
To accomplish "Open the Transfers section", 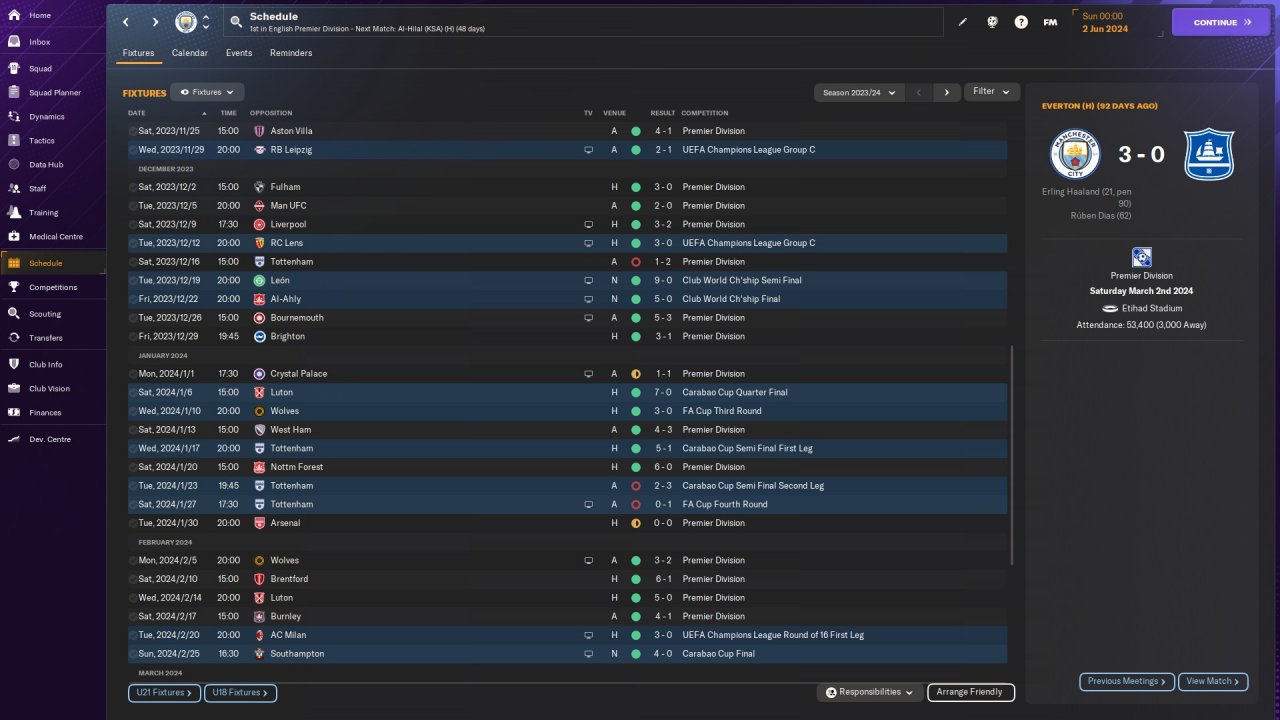I will [46, 338].
